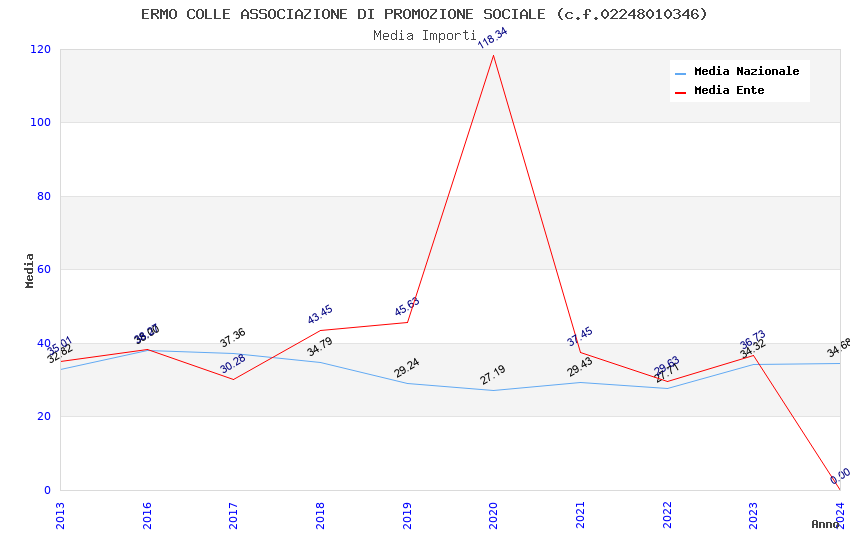
Task: Click the Media Nazionale legend label
Action: click(x=746, y=71)
